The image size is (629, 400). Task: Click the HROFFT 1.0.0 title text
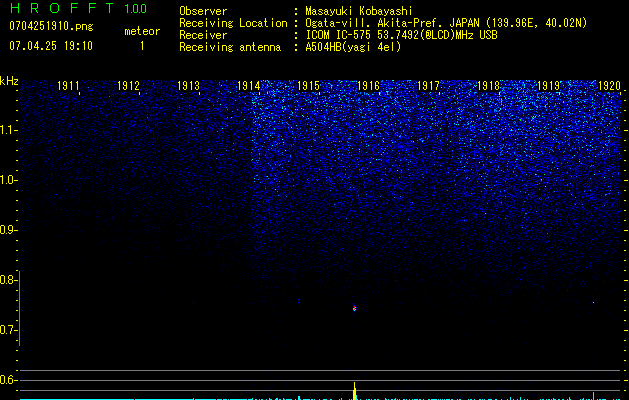point(78,8)
